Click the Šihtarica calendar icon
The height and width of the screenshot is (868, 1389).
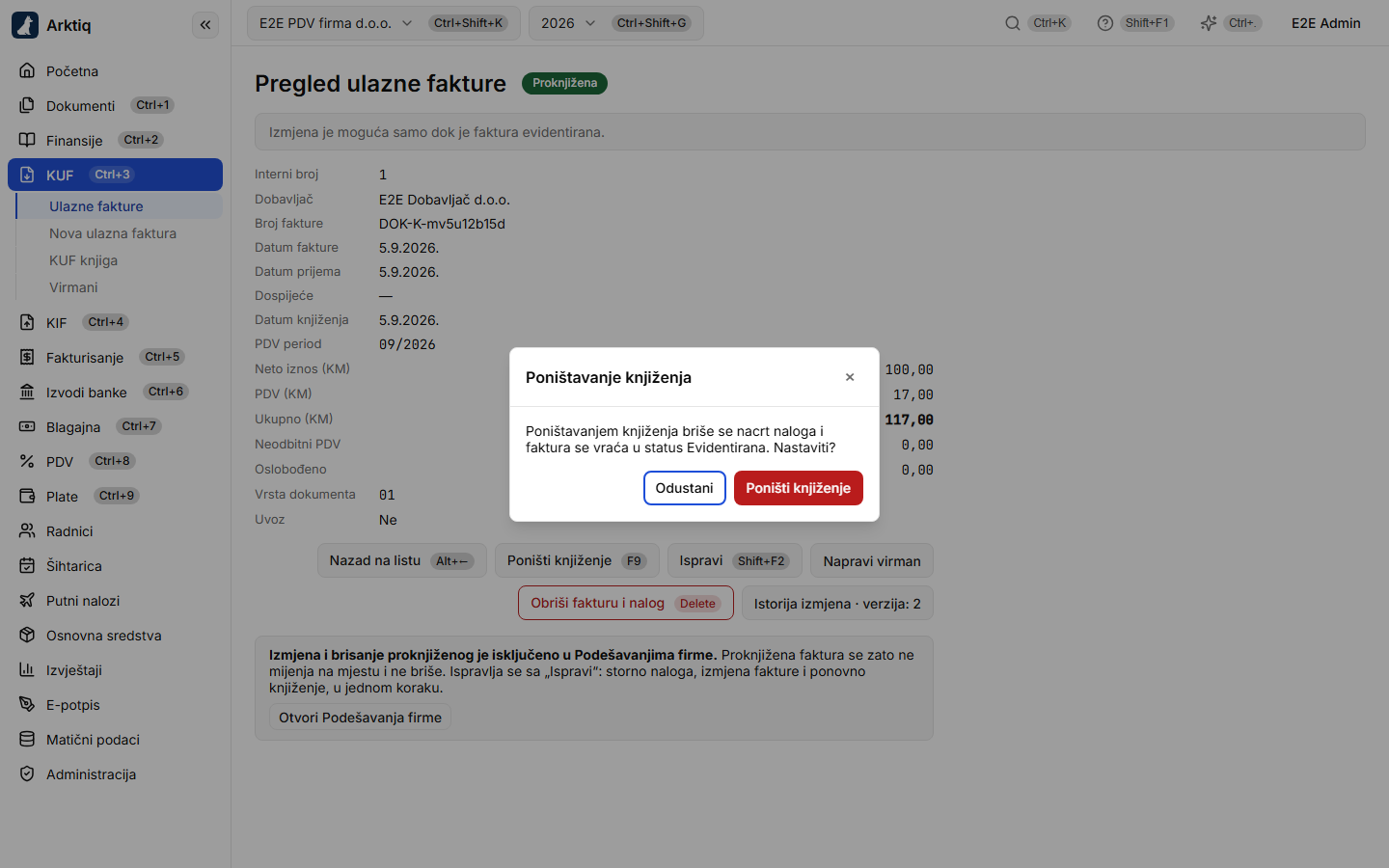tap(27, 566)
